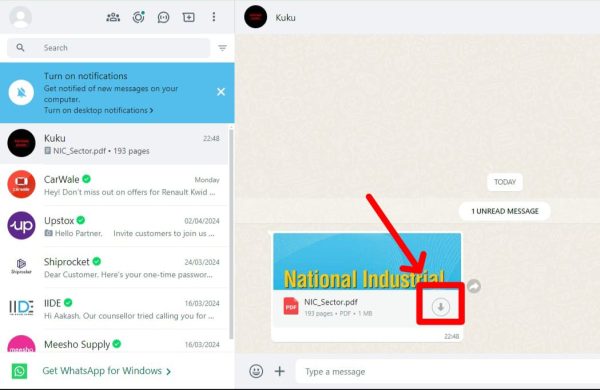Select the Upstox conversation

pos(114,227)
